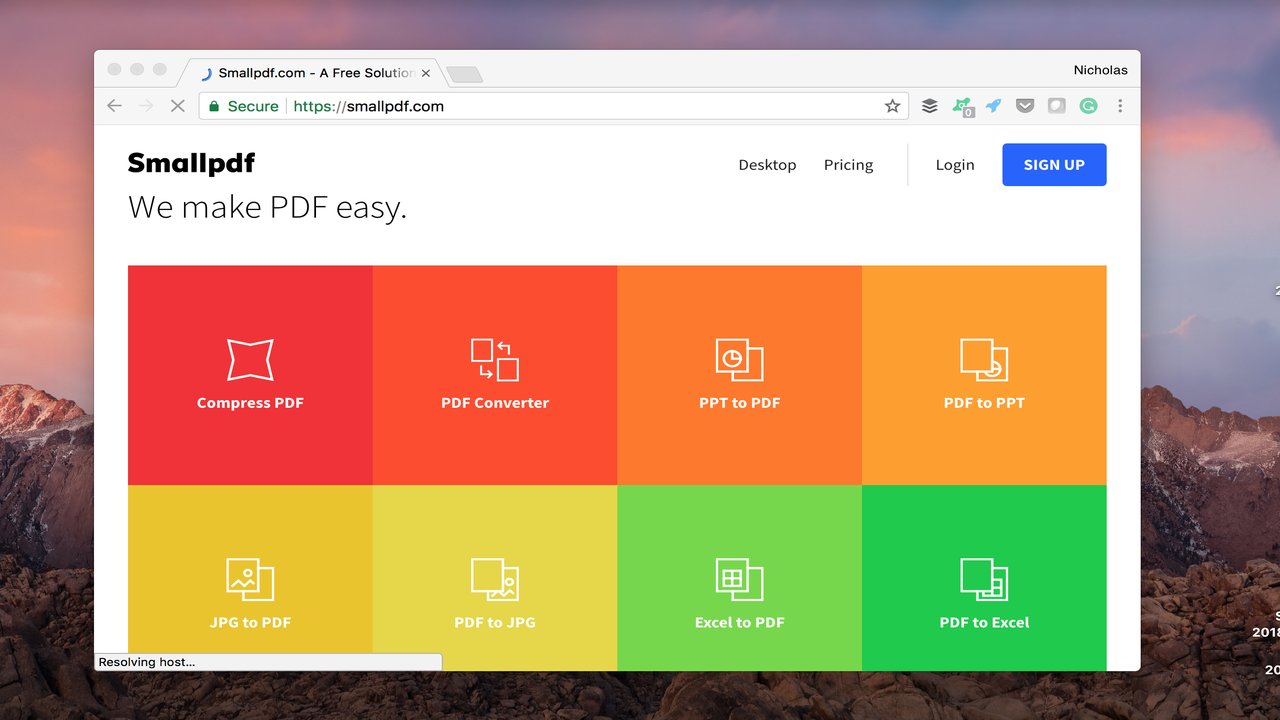Open the Buffer extension stacked-layers icon
This screenshot has height=720, width=1280.
pos(930,106)
